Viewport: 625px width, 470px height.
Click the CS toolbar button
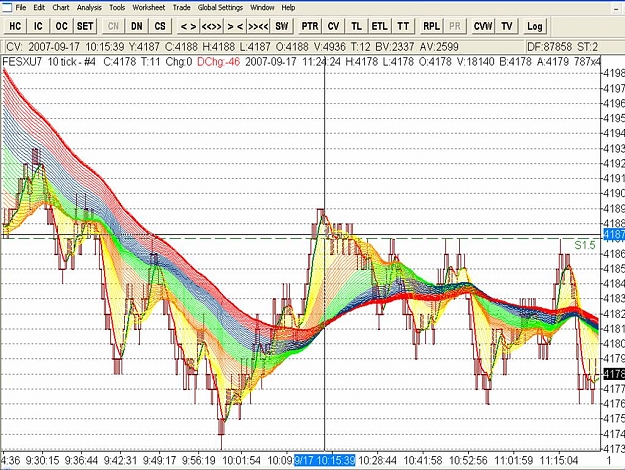(x=160, y=26)
